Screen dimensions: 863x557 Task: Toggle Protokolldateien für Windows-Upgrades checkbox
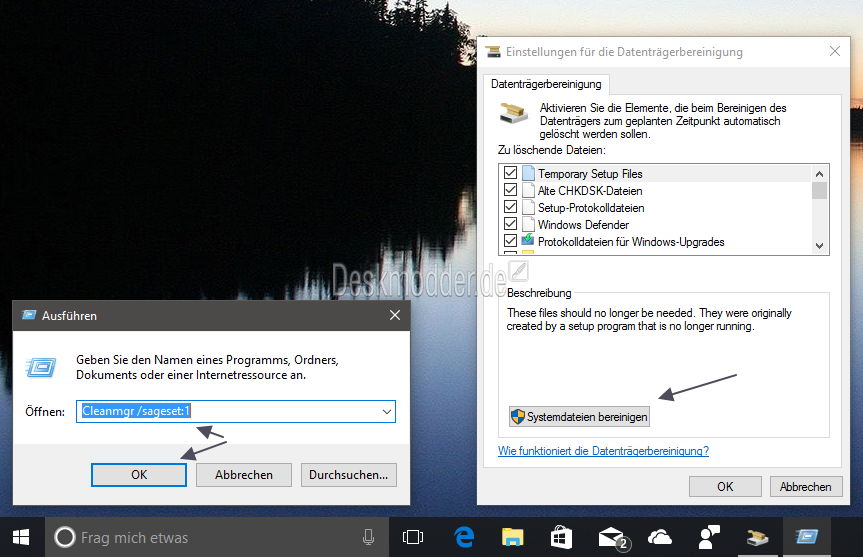tap(510, 241)
